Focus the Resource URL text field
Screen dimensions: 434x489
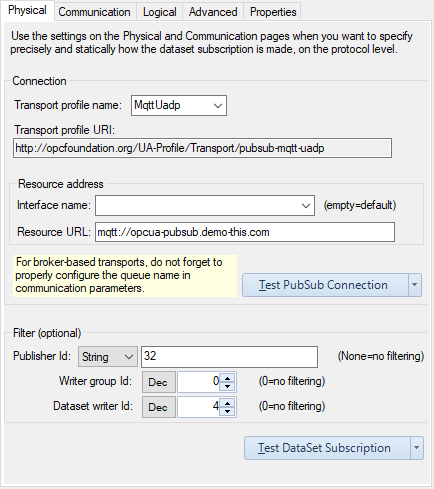click(x=245, y=232)
